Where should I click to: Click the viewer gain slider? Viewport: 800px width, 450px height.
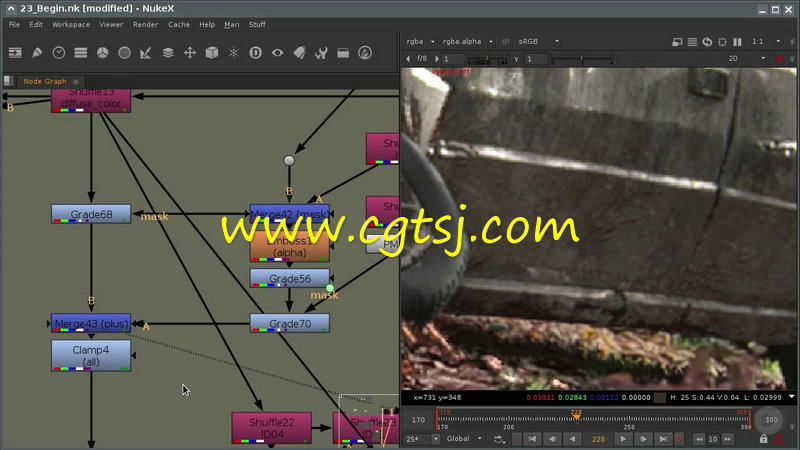coord(488,59)
